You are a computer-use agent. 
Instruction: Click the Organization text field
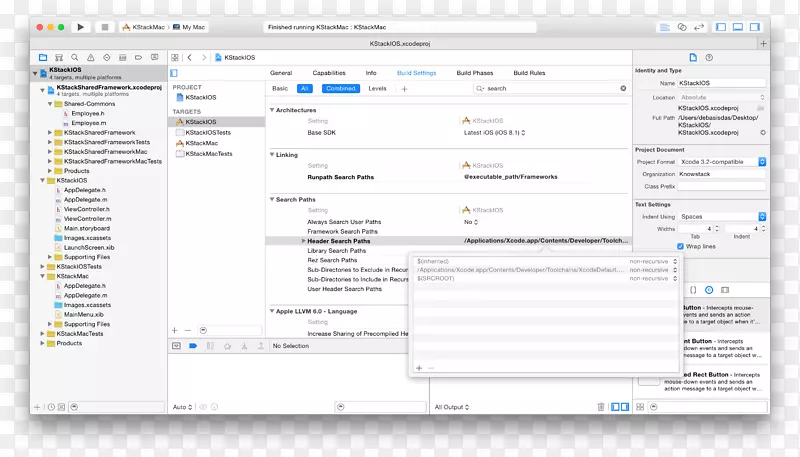721,173
